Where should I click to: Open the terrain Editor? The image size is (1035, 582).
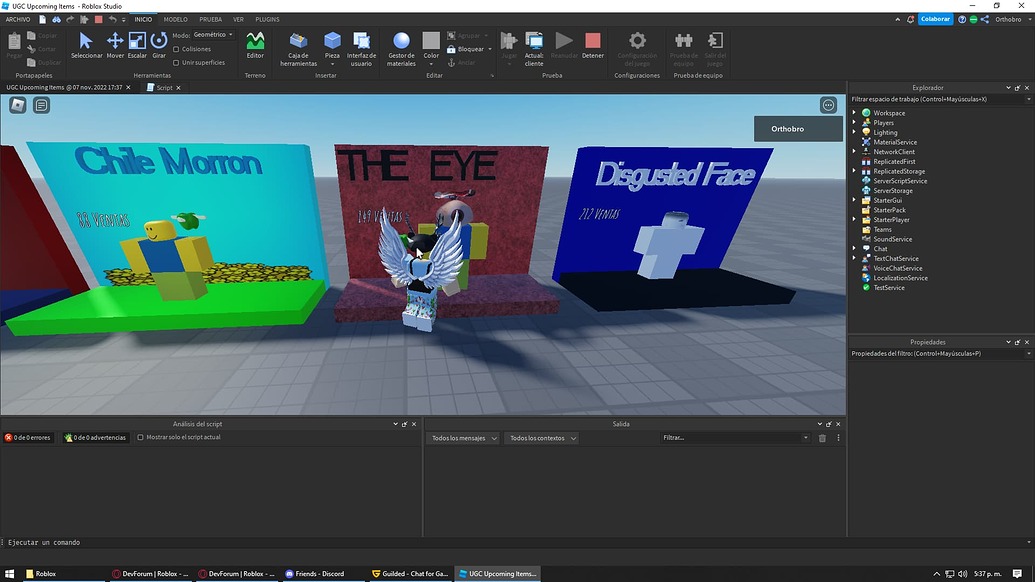(255, 45)
